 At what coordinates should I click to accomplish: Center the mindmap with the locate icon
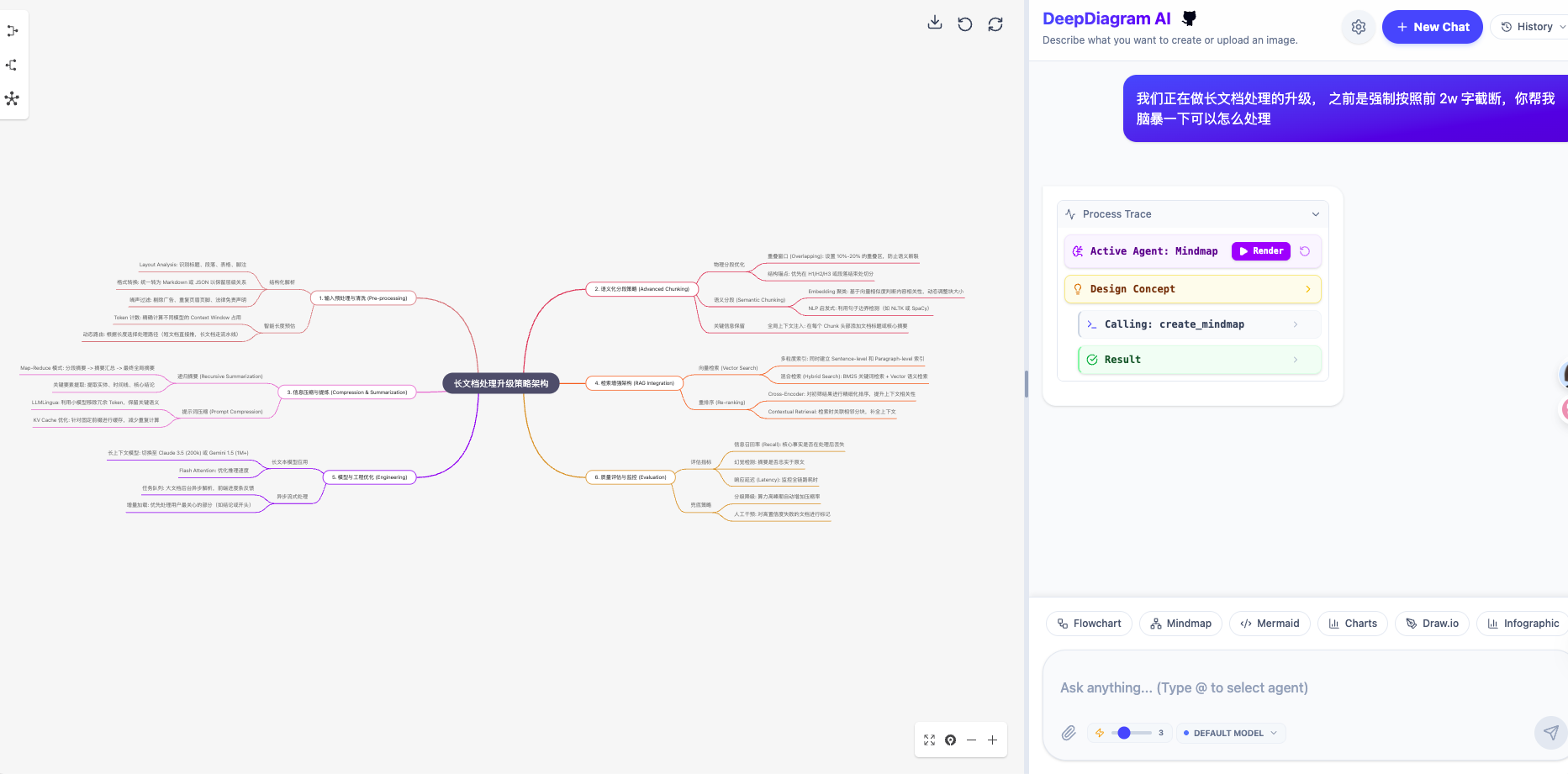coord(950,740)
